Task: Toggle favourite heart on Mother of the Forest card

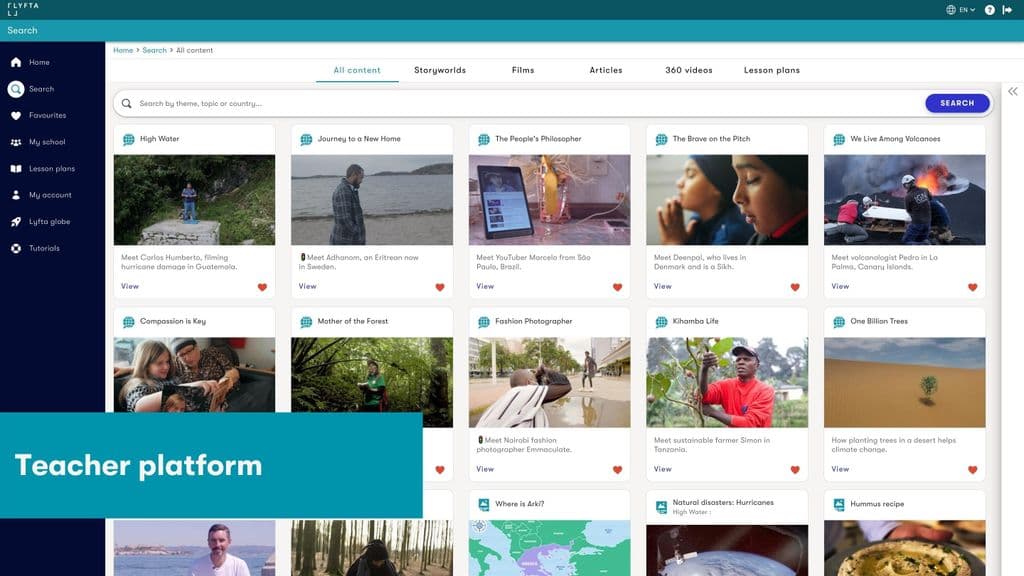Action: click(440, 470)
